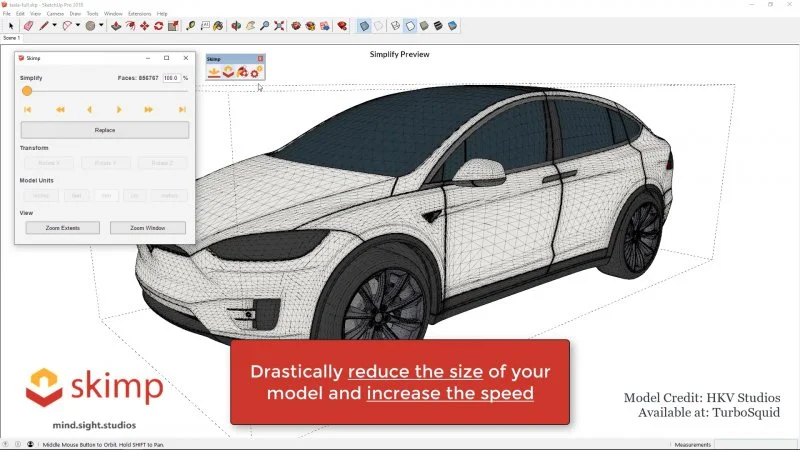Switch to Wireframe style
This screenshot has height=450, width=800.
click(x=395, y=26)
